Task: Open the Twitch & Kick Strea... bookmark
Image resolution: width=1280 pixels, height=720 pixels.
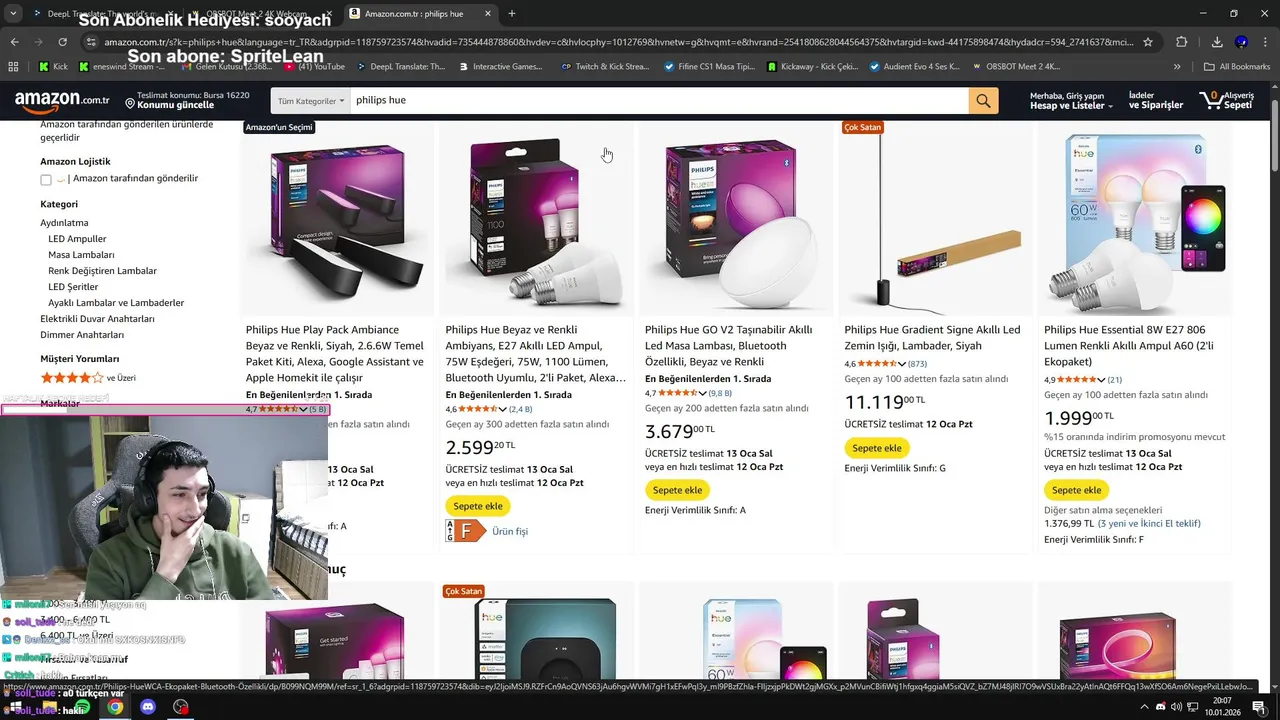Action: [605, 67]
